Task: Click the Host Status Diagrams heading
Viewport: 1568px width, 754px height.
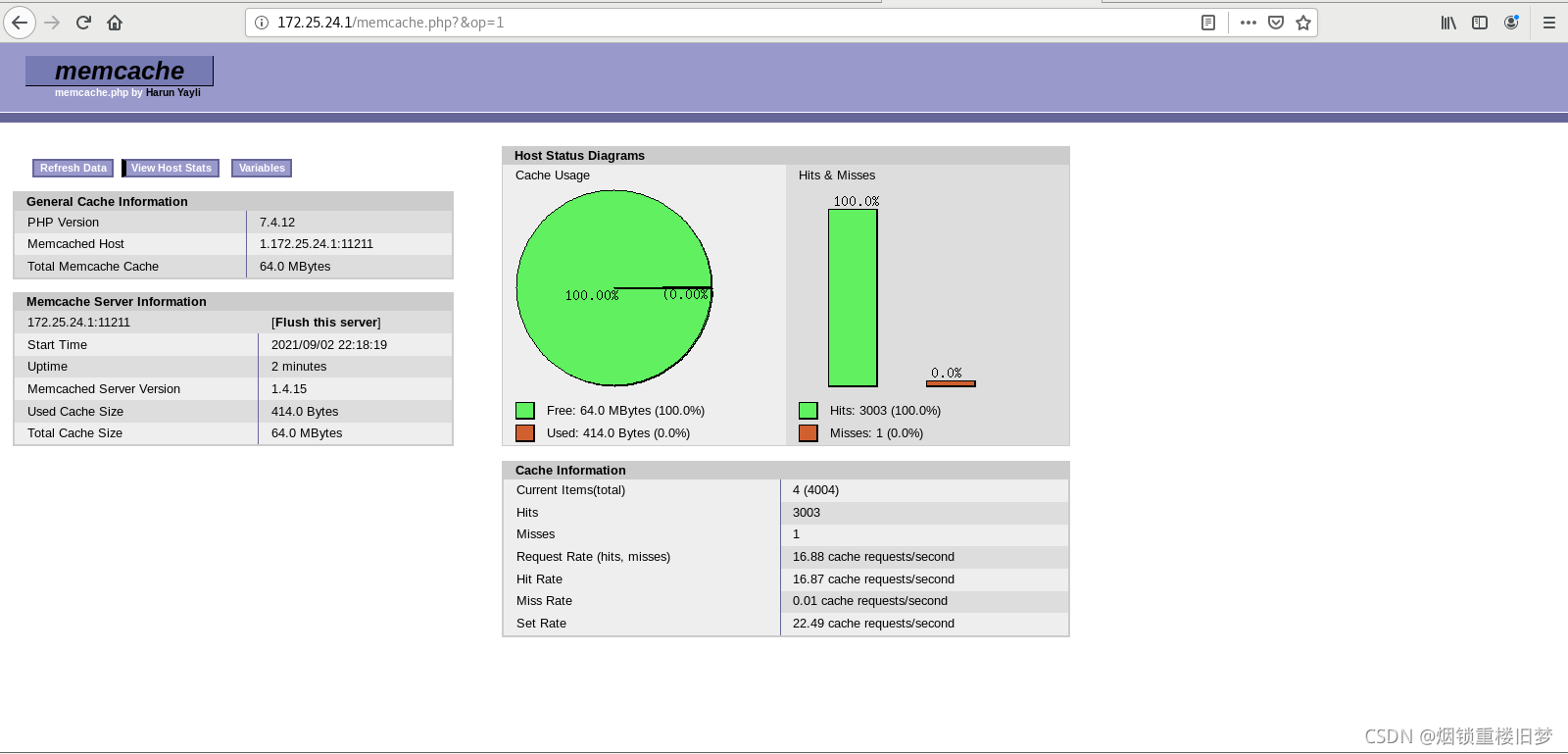Action: click(x=579, y=156)
